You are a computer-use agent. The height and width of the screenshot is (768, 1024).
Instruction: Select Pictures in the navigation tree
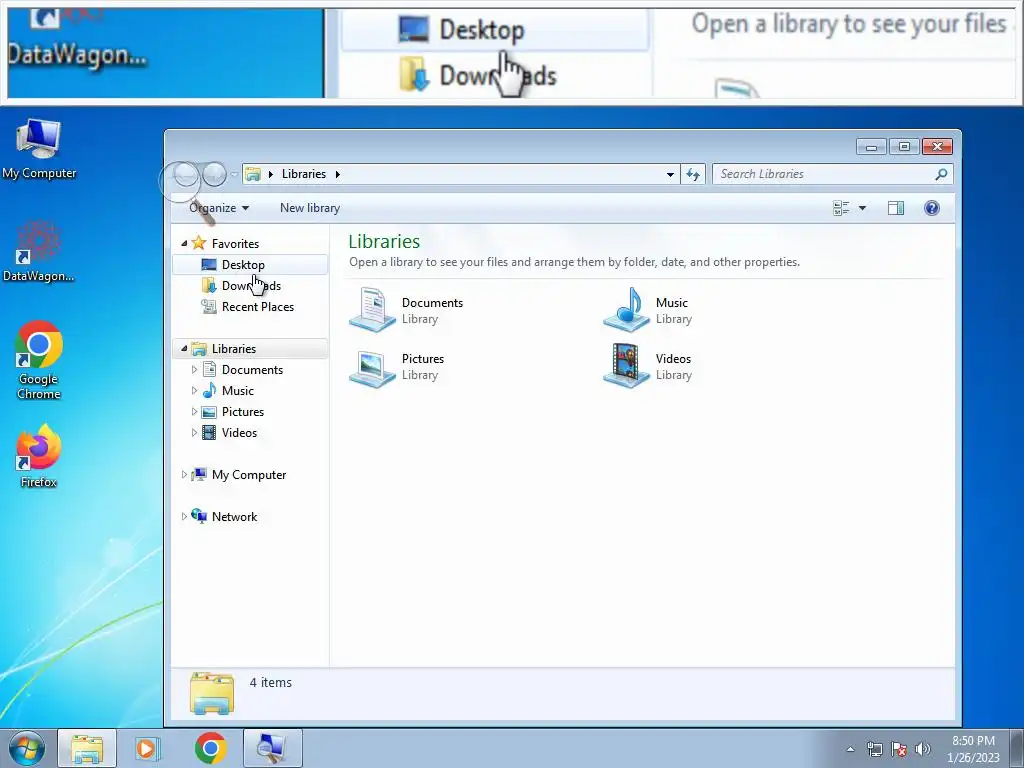point(250,411)
